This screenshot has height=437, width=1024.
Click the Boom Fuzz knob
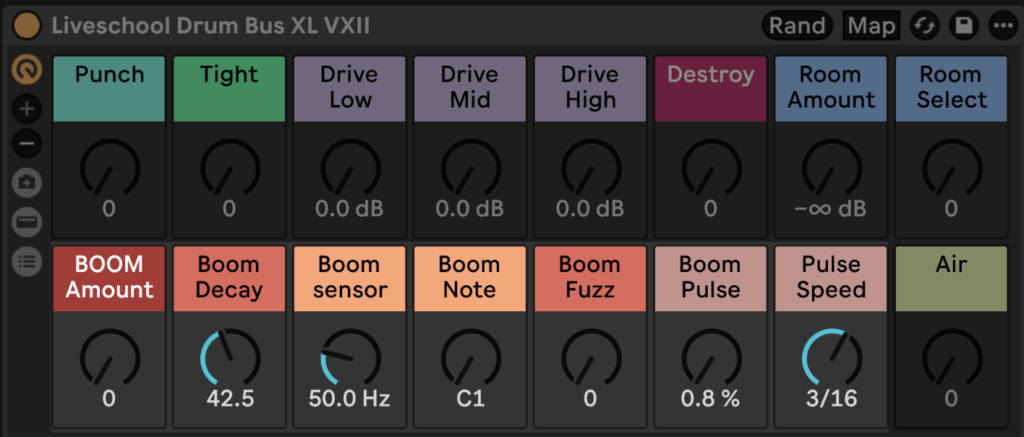coord(591,358)
